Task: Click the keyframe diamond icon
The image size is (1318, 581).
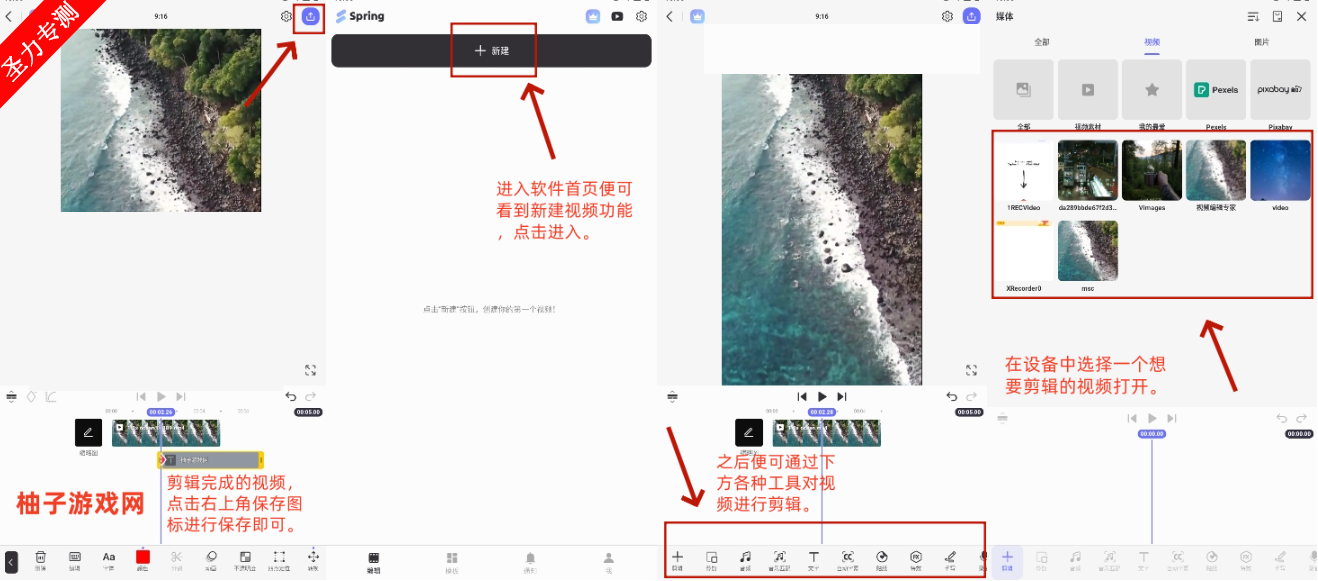Action: pos(31,397)
